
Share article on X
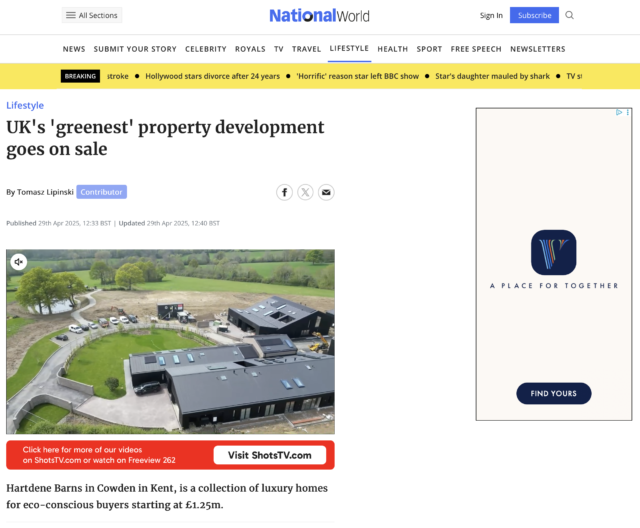click(x=305, y=192)
